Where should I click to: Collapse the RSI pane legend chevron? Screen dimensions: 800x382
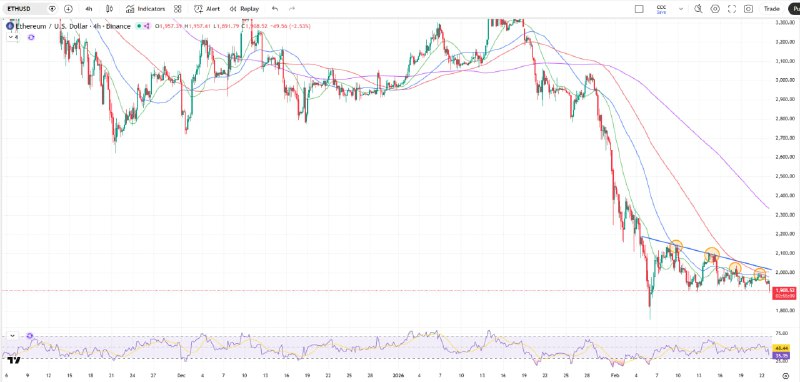tap(12, 336)
